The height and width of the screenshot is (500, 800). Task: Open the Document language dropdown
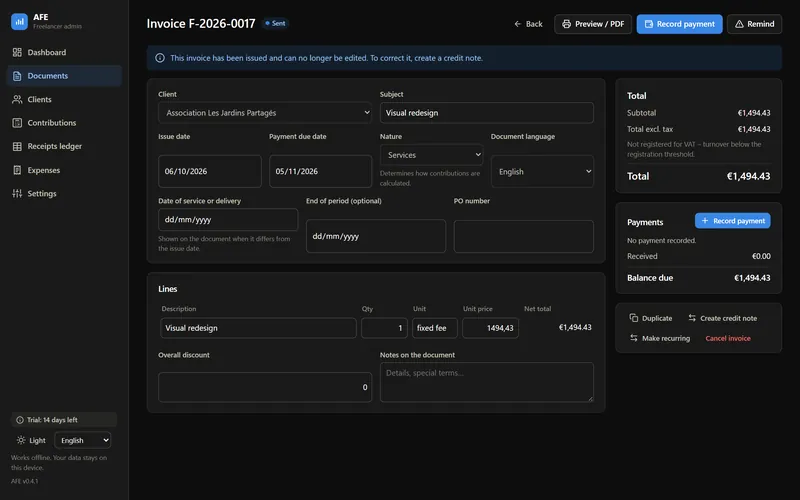pyautogui.click(x=542, y=171)
